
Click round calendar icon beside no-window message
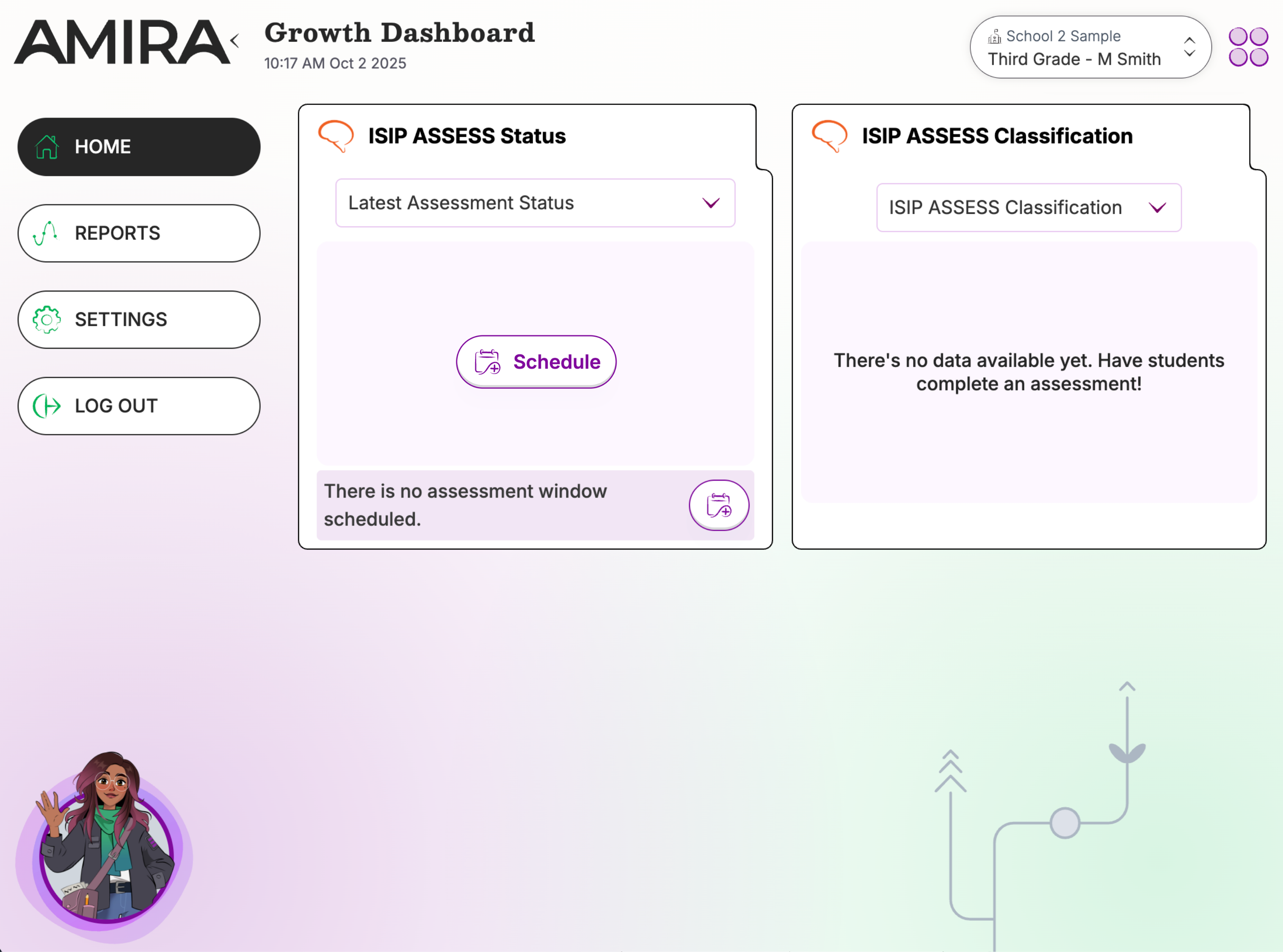click(719, 505)
